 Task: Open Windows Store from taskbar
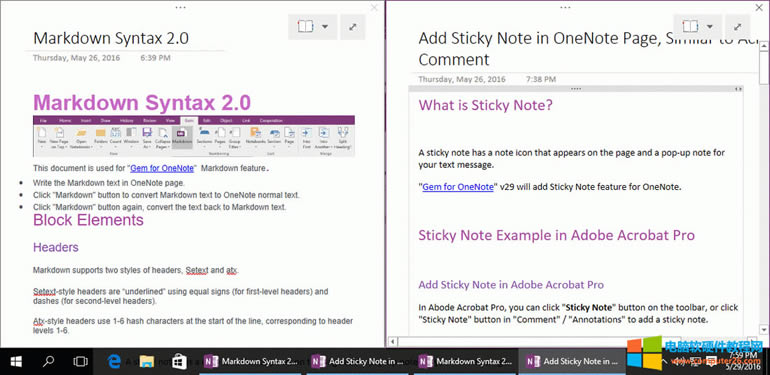(179, 361)
